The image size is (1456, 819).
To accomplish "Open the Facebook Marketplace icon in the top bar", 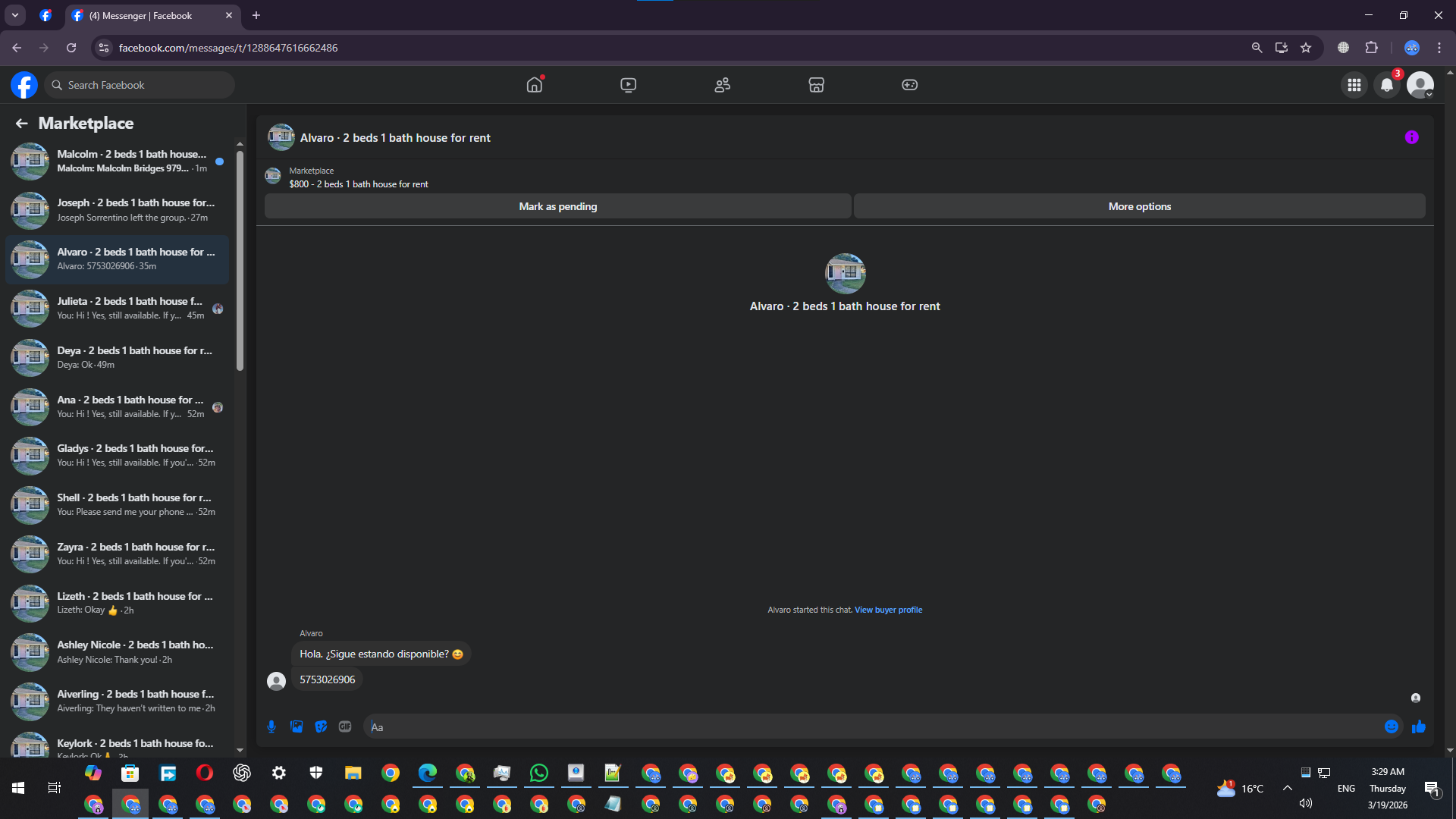I will (816, 85).
